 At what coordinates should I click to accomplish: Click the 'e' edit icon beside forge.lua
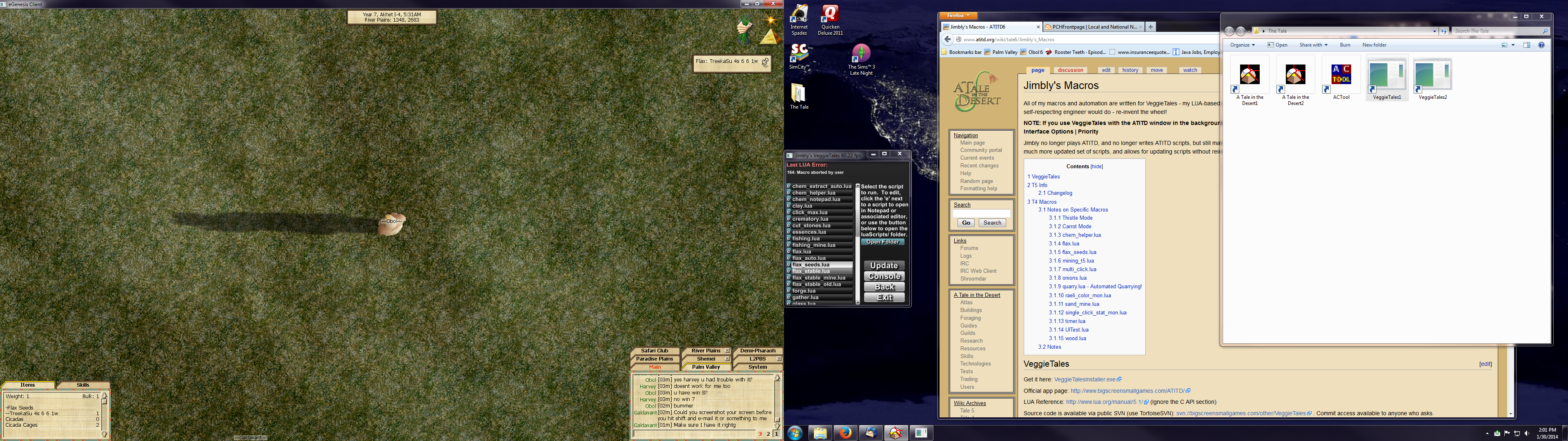[788, 291]
